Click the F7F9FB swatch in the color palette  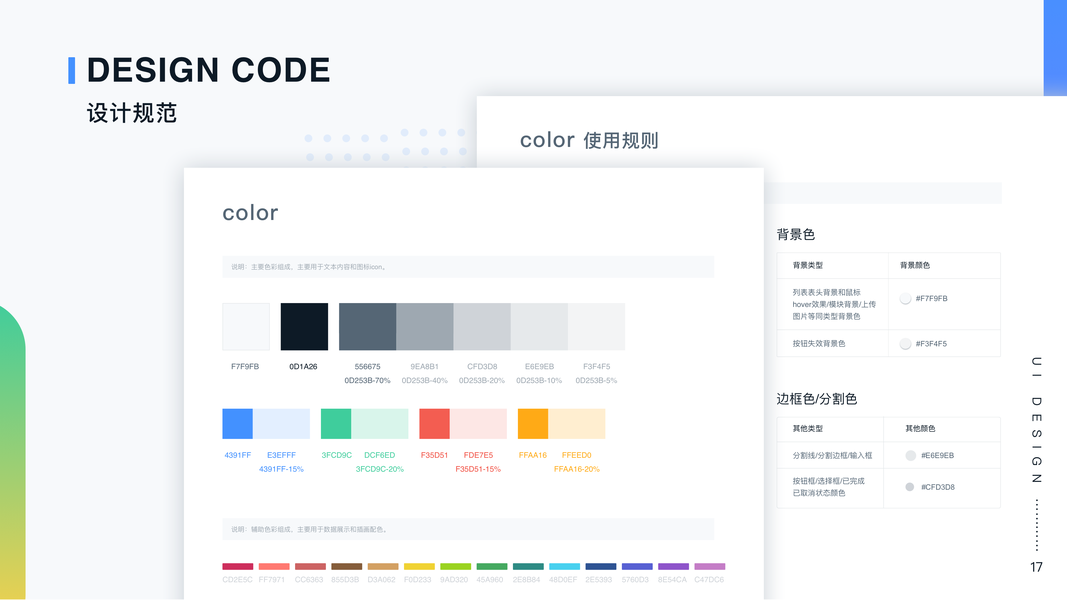(x=246, y=327)
